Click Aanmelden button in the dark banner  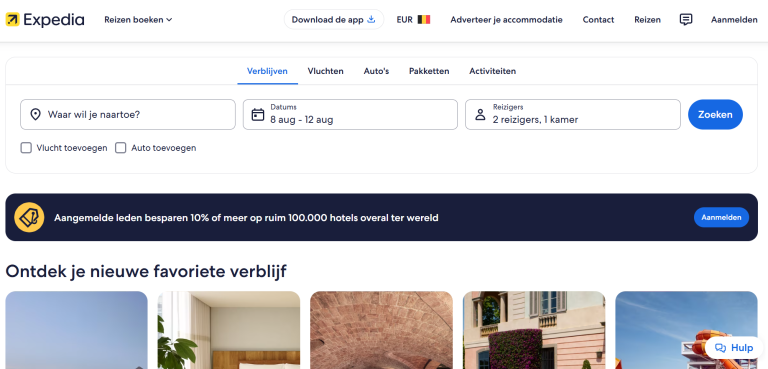(721, 217)
